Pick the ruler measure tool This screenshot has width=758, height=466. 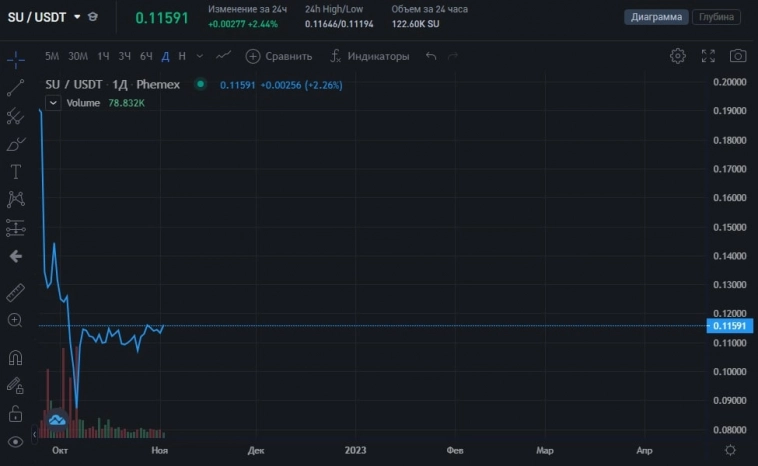point(15,292)
